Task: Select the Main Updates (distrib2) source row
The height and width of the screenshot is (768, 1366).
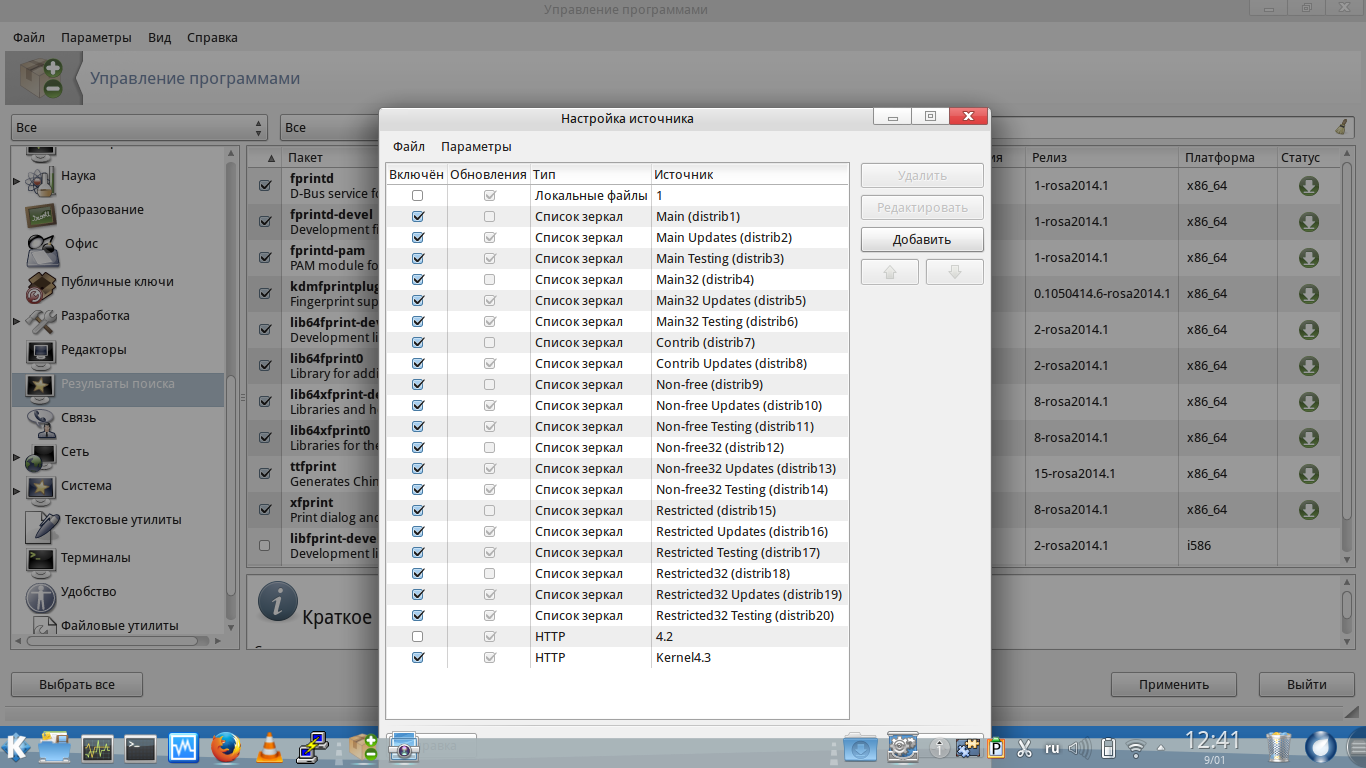Action: (723, 238)
